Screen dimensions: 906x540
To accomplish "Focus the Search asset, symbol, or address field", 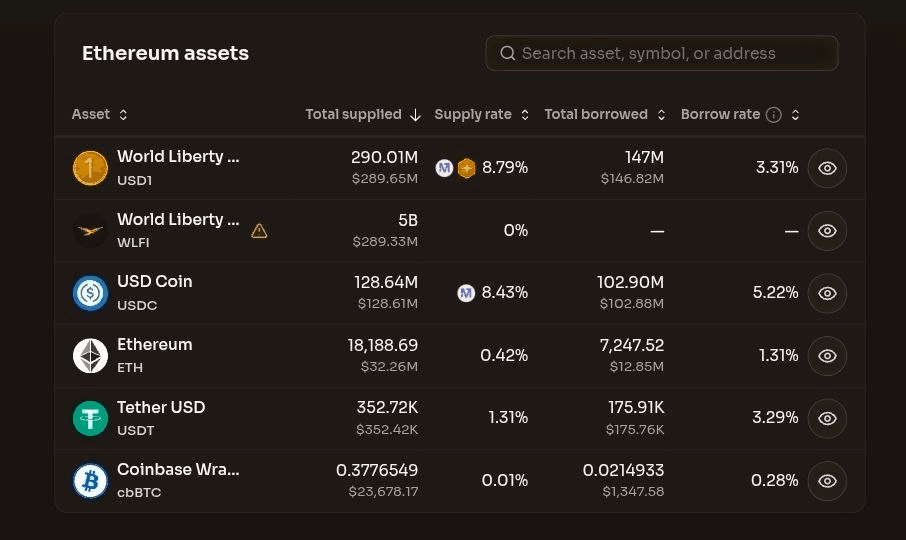I will 662,53.
